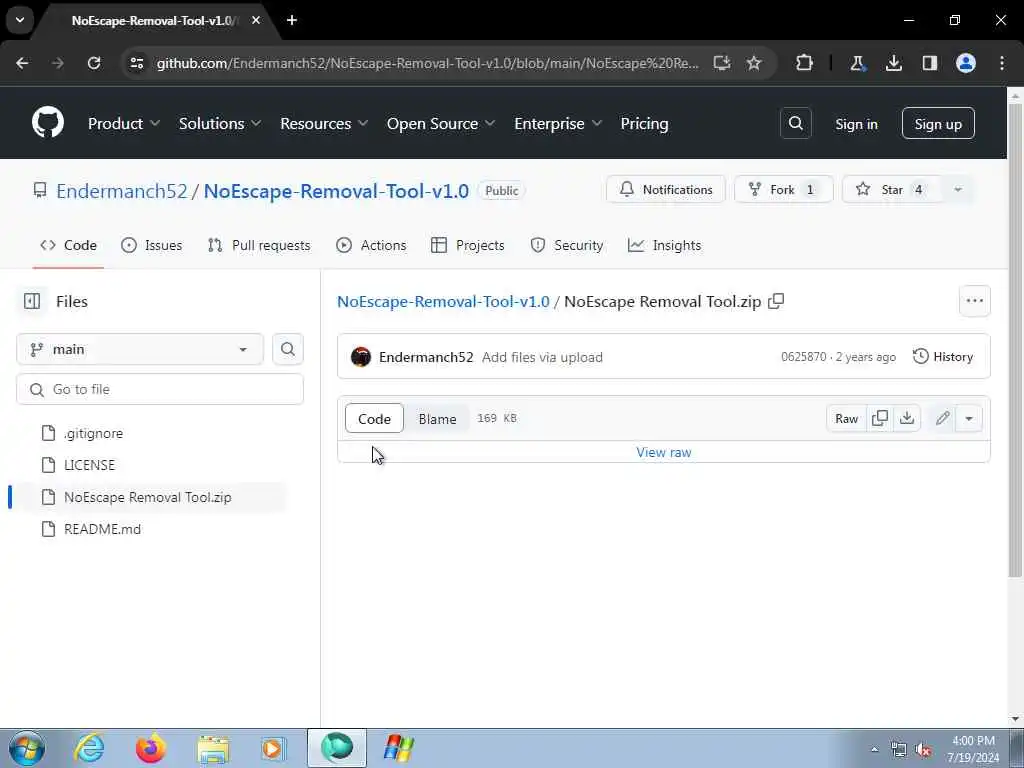The image size is (1024, 768).
Task: Click browser back arrow
Action: [x=22, y=63]
